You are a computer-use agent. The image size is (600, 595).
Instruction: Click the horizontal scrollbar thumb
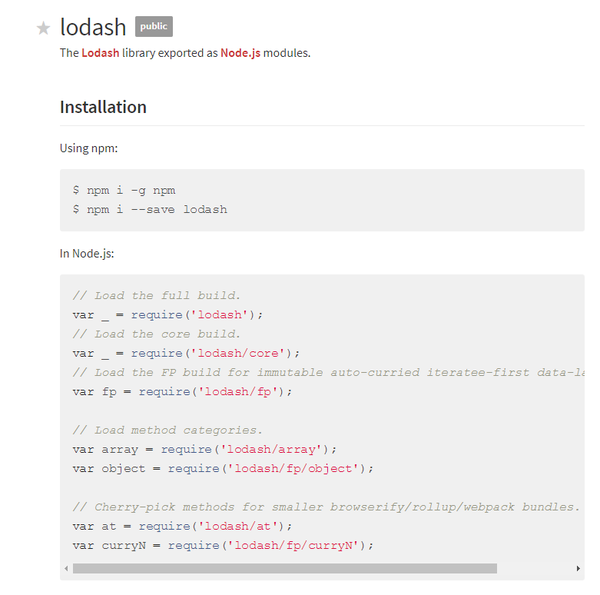[x=284, y=568]
